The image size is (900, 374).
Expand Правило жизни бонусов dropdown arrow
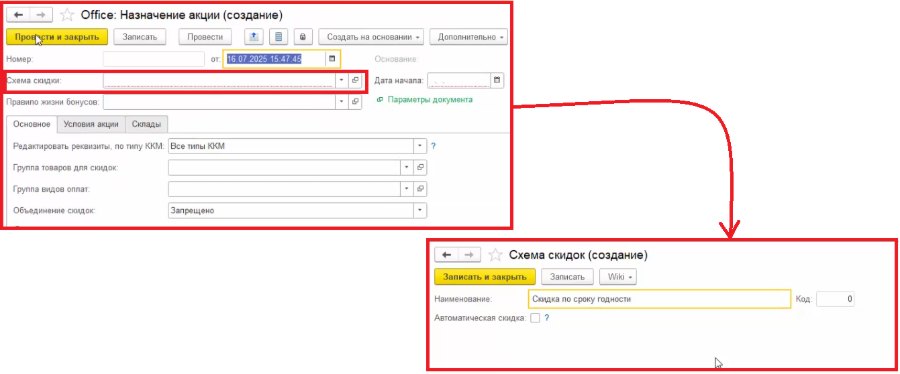tap(342, 102)
